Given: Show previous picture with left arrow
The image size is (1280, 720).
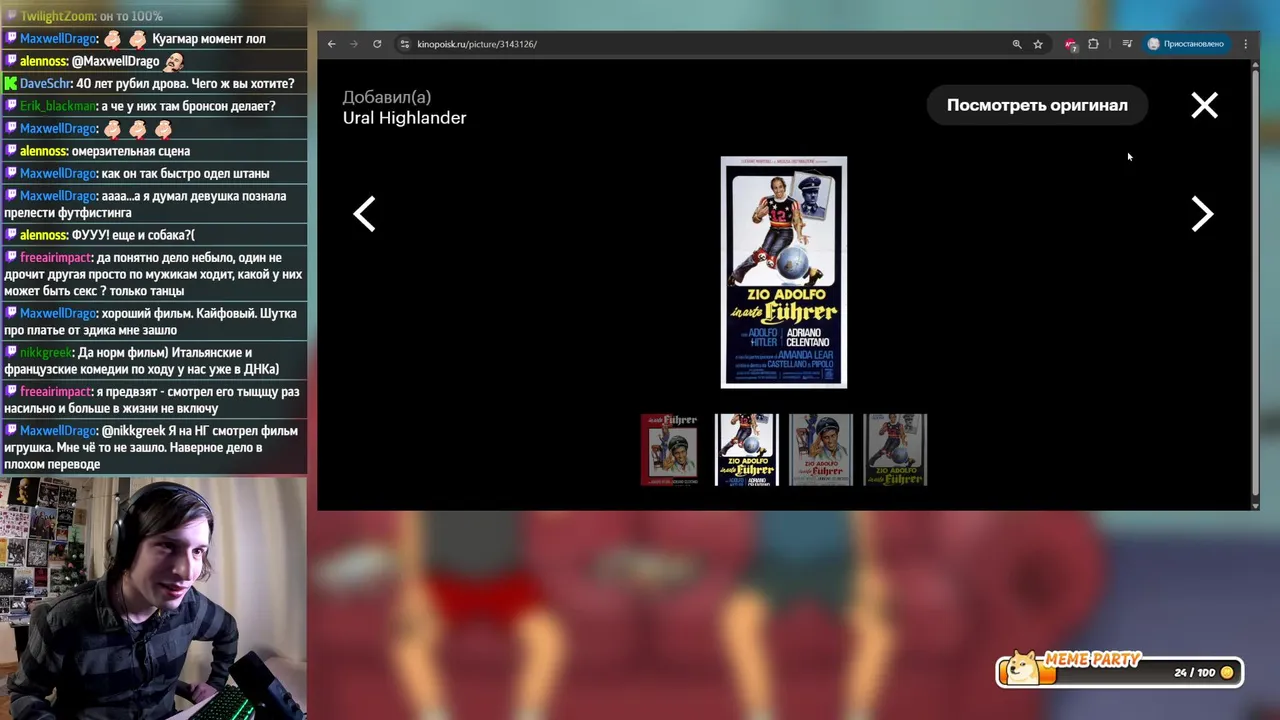Looking at the screenshot, I should [365, 214].
